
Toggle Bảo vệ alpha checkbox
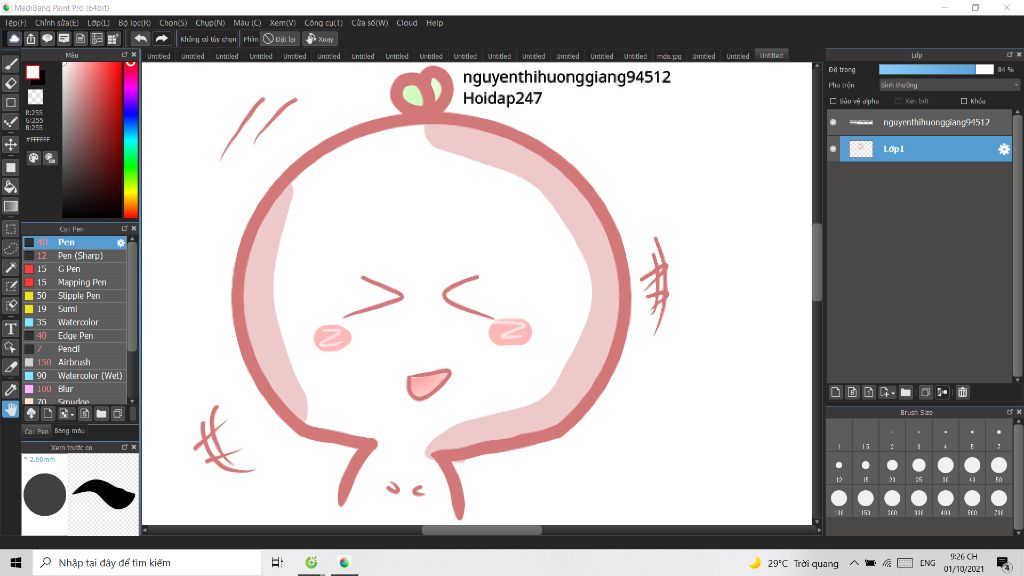tap(833, 101)
